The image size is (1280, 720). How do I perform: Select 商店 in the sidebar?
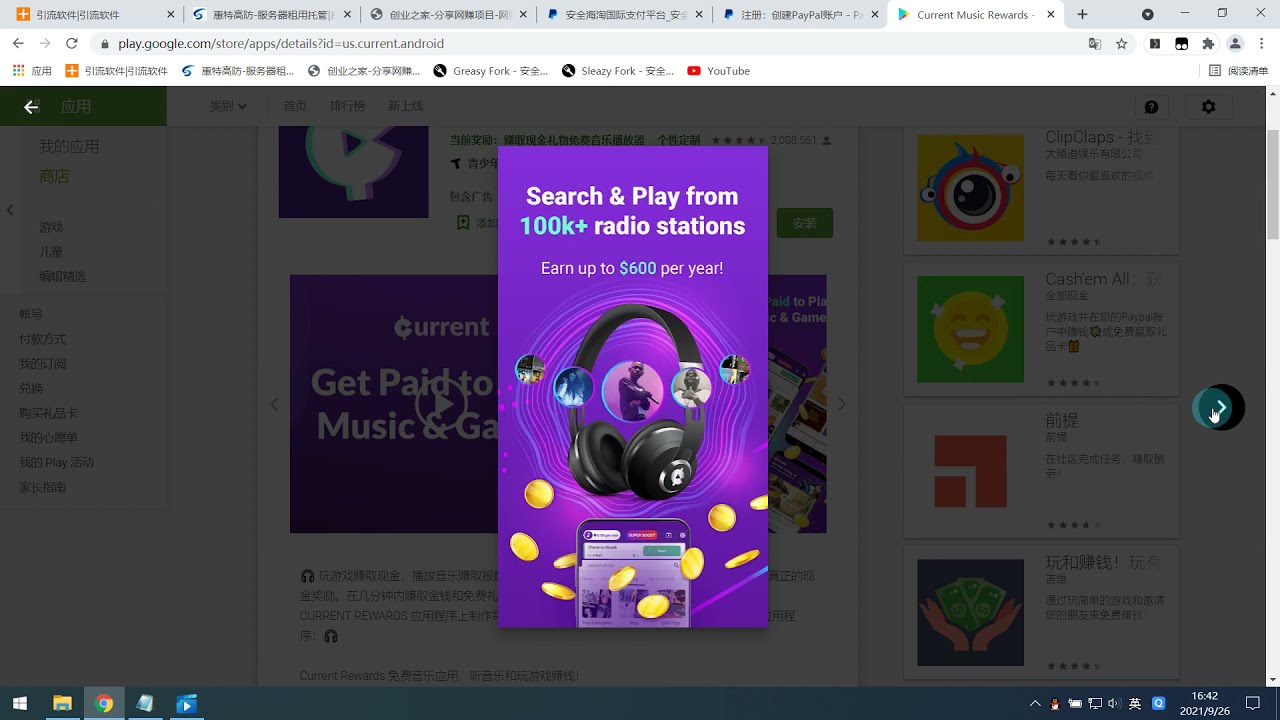[x=54, y=177]
